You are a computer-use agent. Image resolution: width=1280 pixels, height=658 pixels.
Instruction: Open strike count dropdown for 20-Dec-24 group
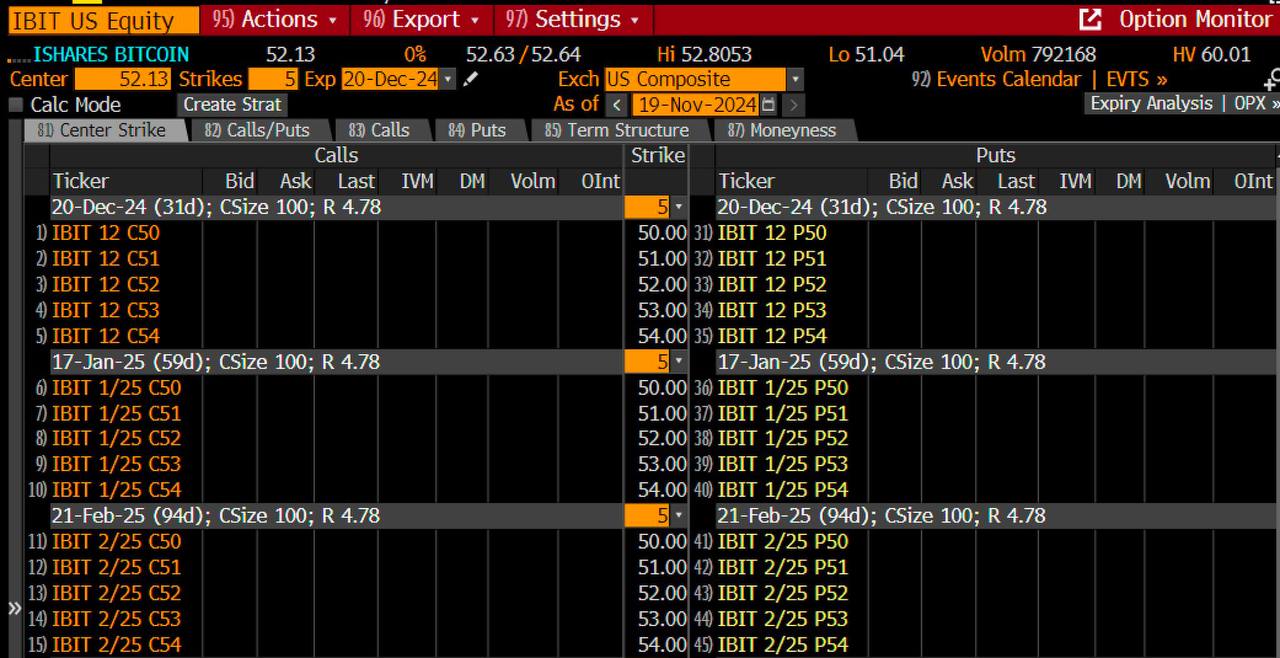(x=679, y=207)
